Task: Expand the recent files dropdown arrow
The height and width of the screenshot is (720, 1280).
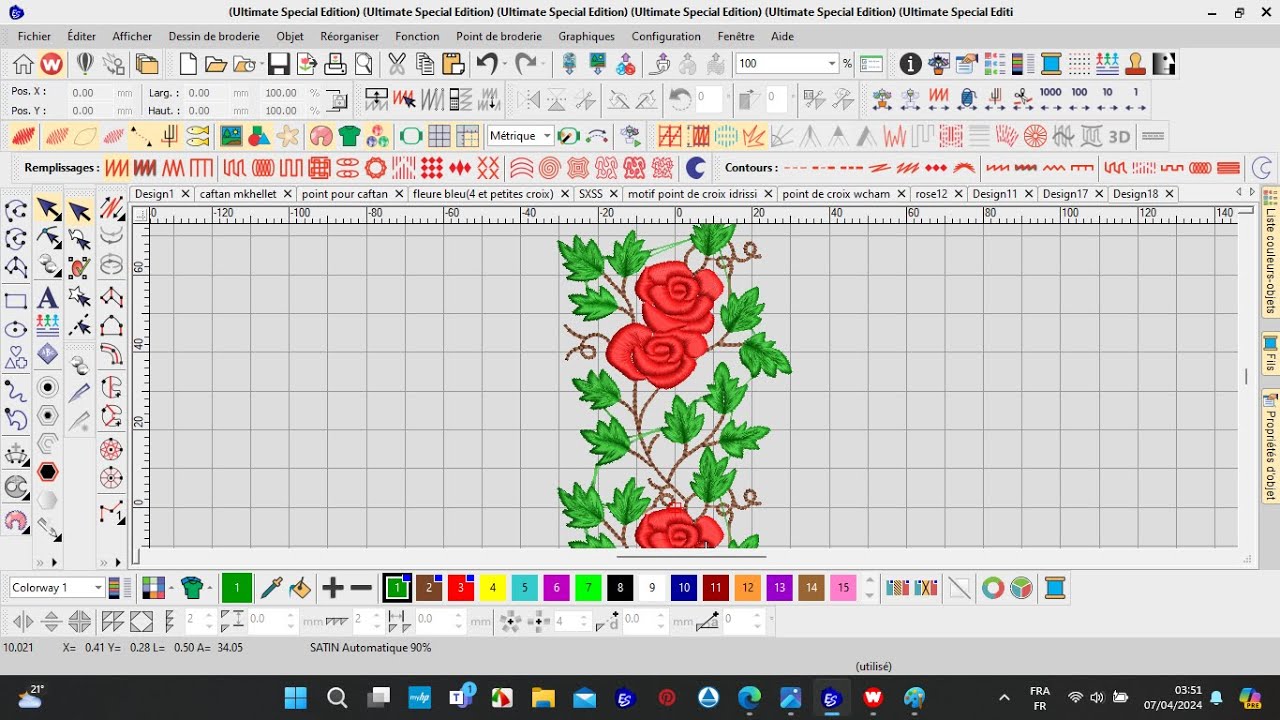Action: coord(262,64)
